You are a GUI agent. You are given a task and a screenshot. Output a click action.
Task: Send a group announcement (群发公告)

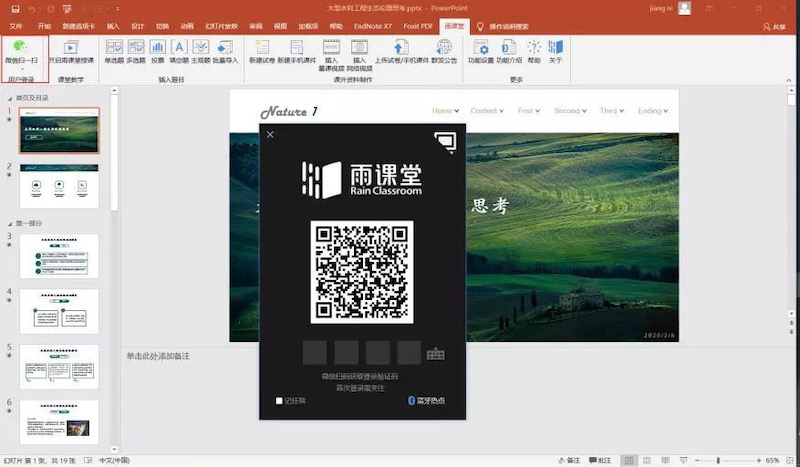[444, 52]
